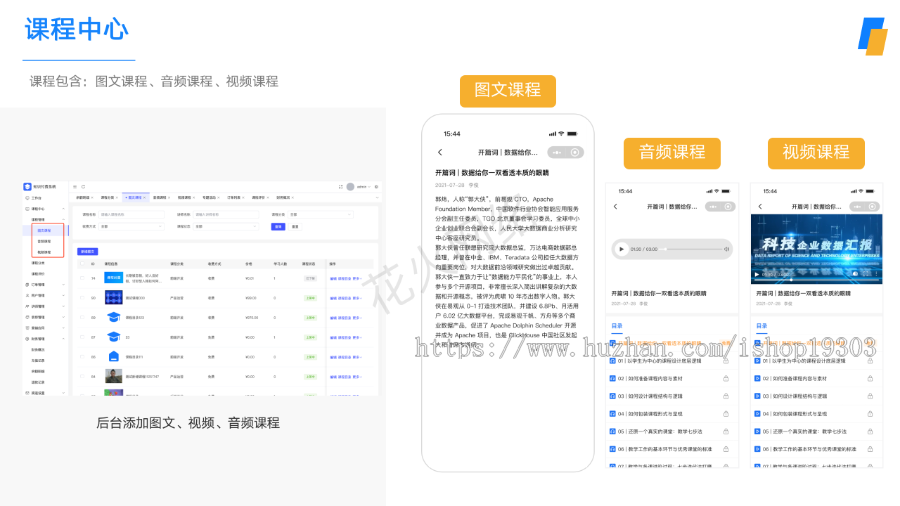Click the audio player progress slider
900x506 pixels.
[x=692, y=249]
